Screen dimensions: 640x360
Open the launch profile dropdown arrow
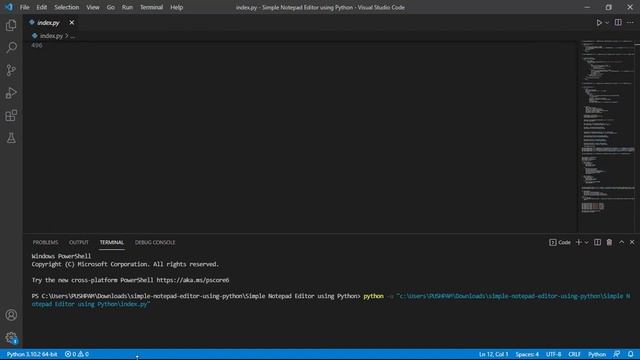click(x=587, y=242)
